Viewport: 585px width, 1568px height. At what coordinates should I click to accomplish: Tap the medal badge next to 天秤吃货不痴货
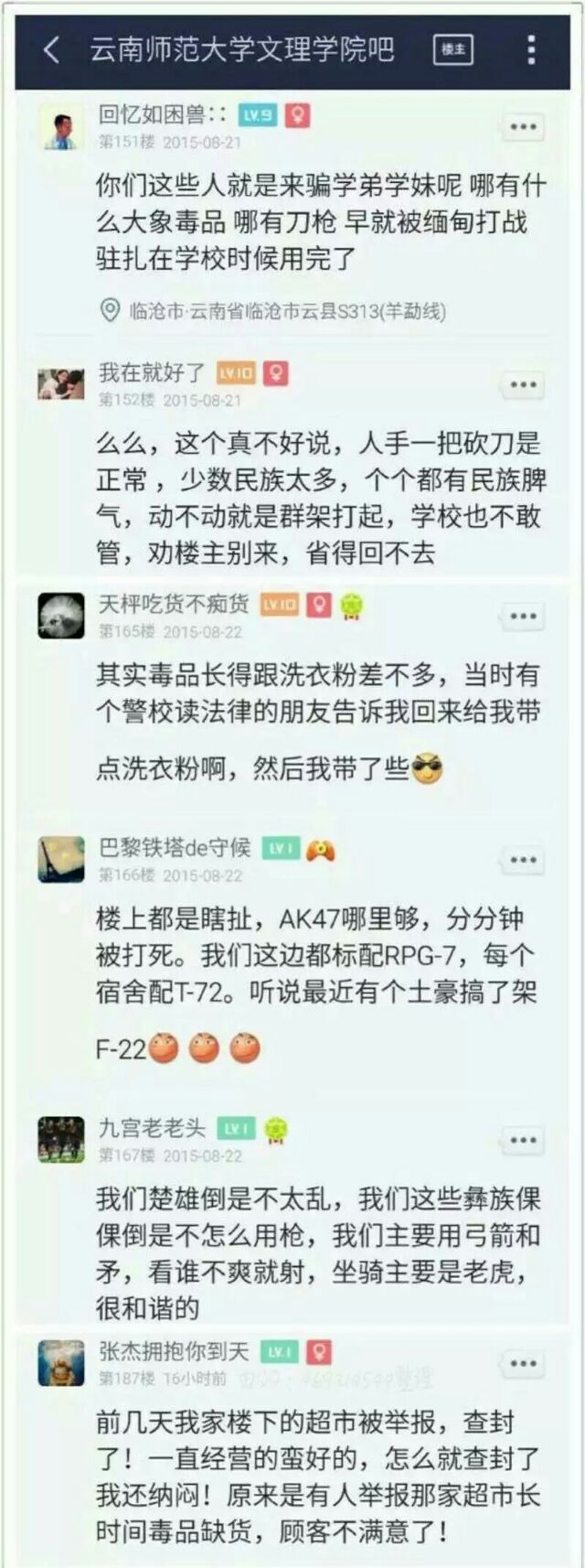(350, 606)
